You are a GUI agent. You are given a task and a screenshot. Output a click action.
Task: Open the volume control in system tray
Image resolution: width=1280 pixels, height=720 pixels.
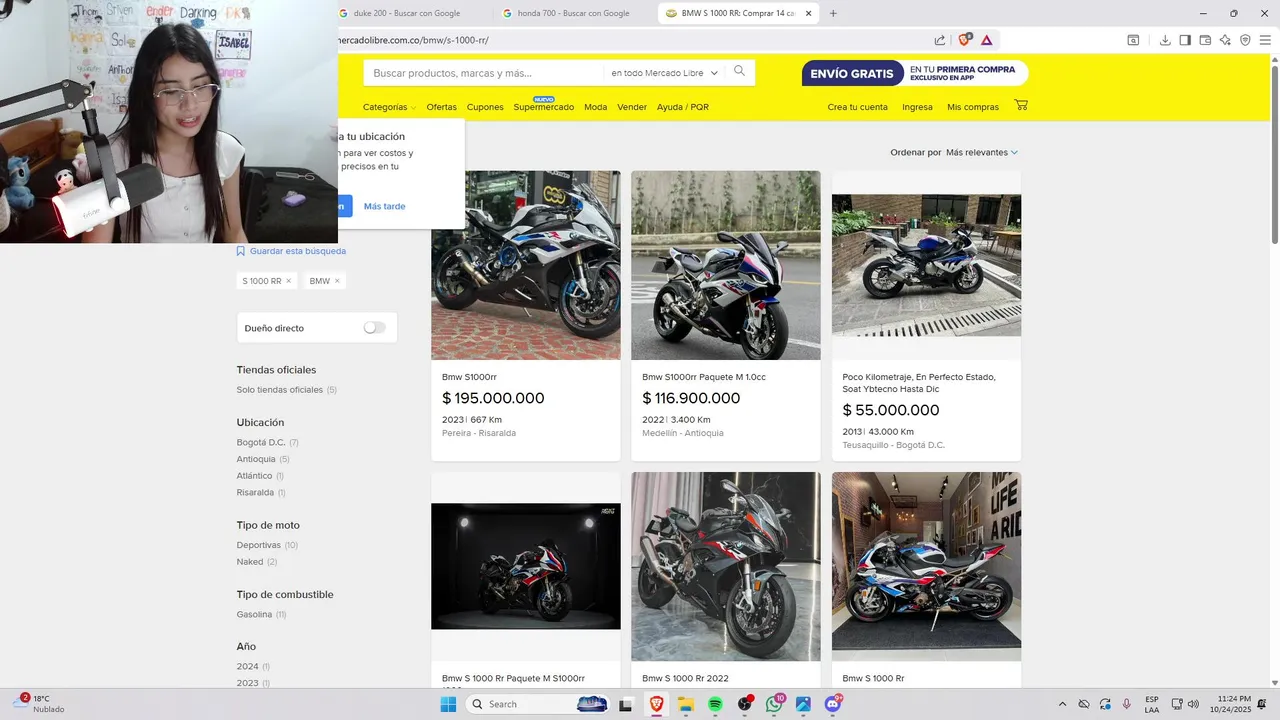click(x=1193, y=704)
